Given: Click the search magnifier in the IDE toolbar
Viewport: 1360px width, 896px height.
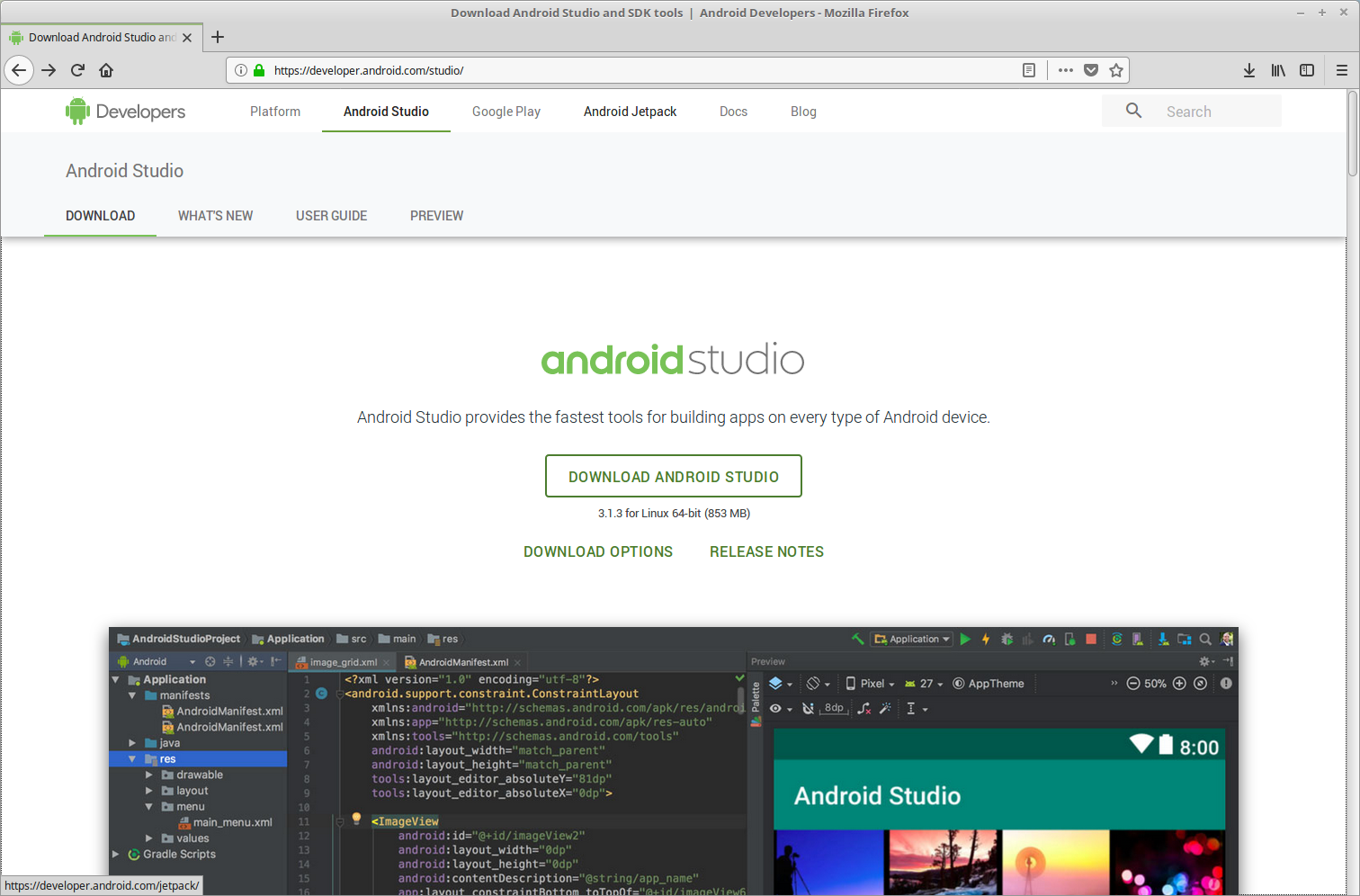Looking at the screenshot, I should point(1204,639).
